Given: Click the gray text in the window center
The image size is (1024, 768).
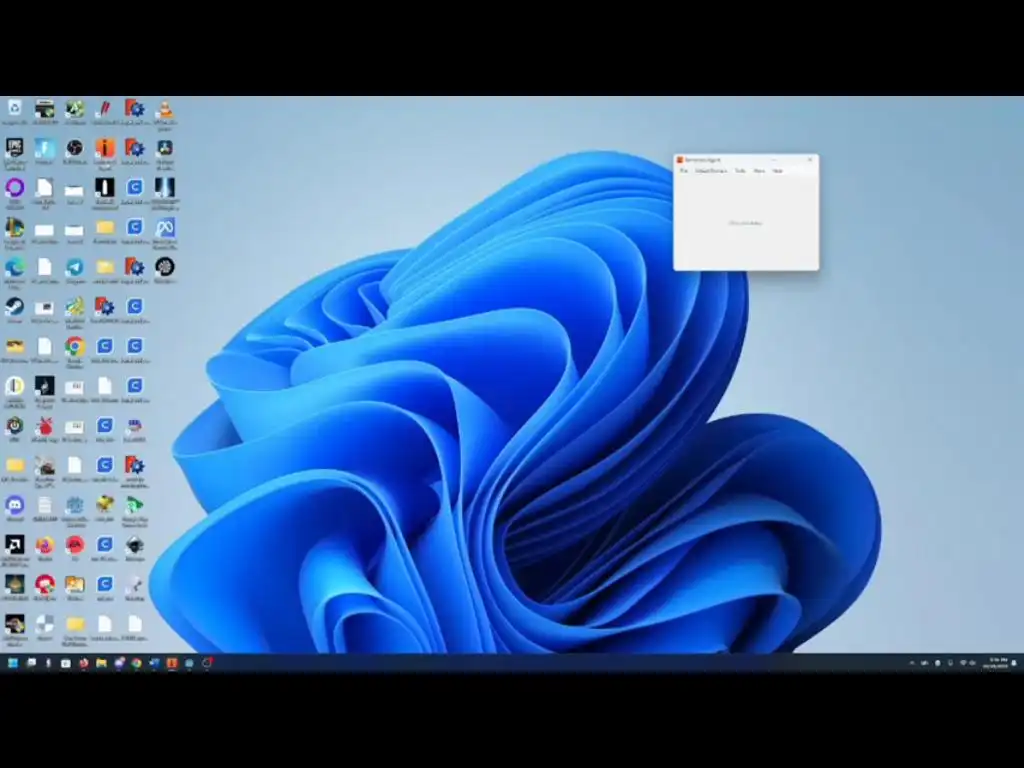Looking at the screenshot, I should [745, 223].
